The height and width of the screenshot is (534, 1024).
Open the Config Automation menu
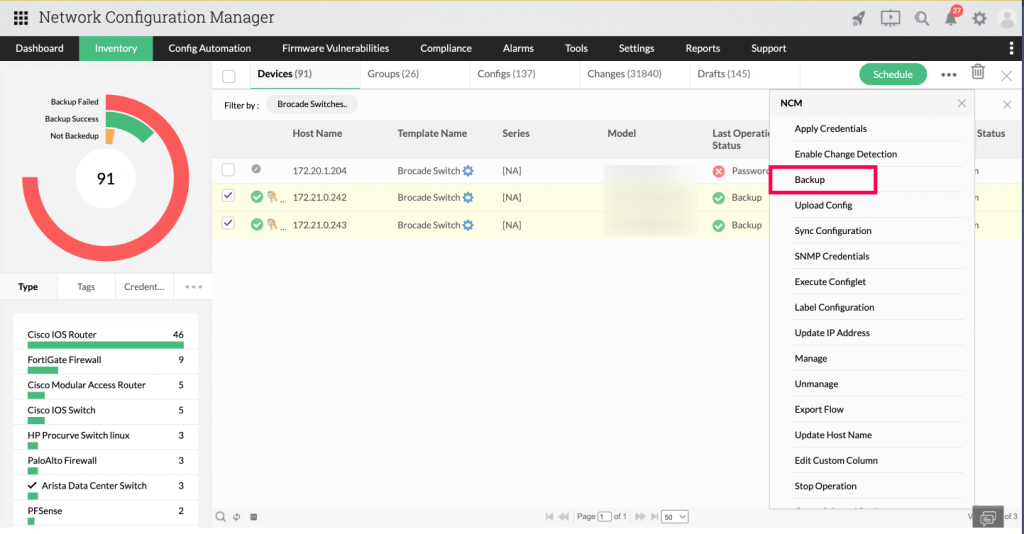pyautogui.click(x=210, y=48)
